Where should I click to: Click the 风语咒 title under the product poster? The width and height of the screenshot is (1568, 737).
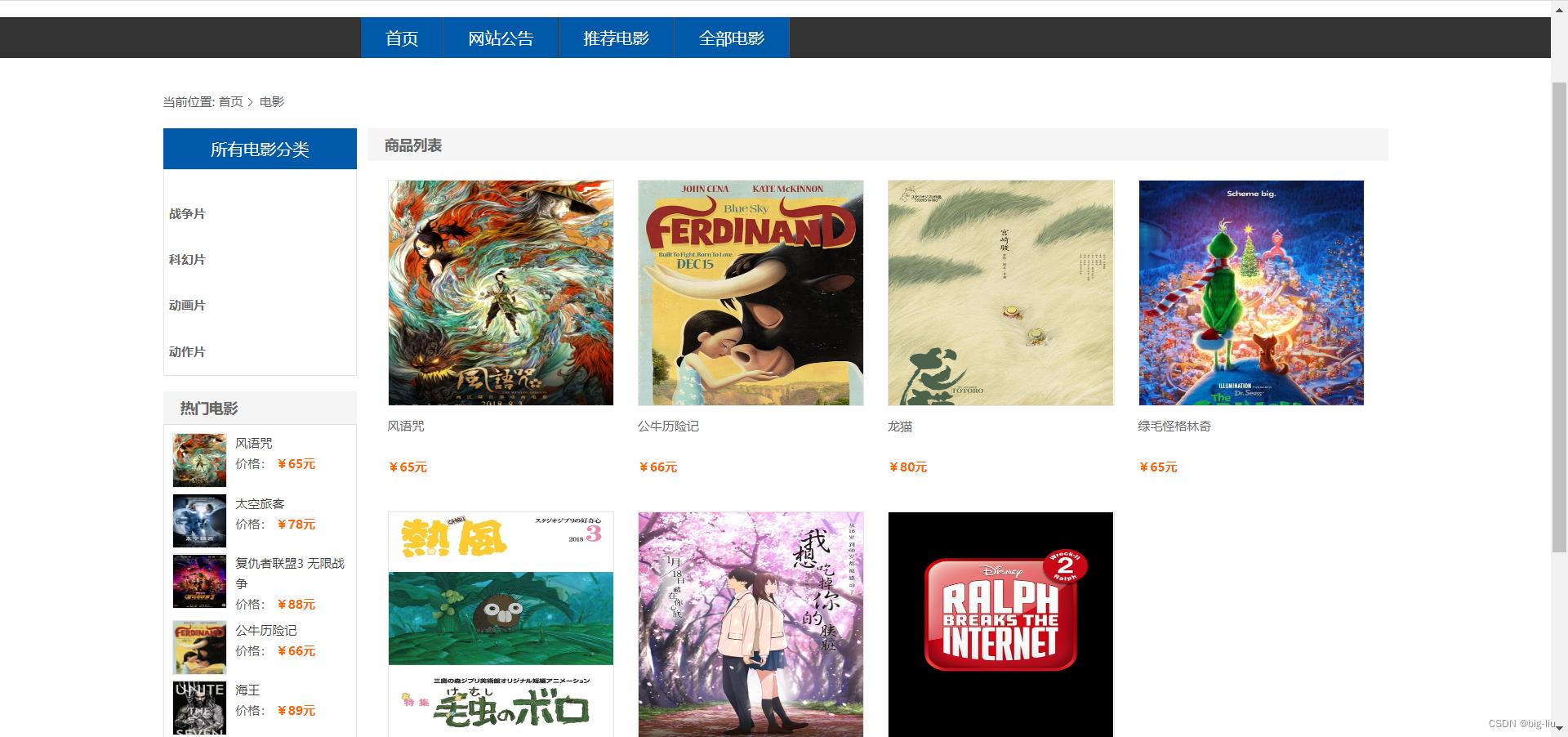point(406,427)
